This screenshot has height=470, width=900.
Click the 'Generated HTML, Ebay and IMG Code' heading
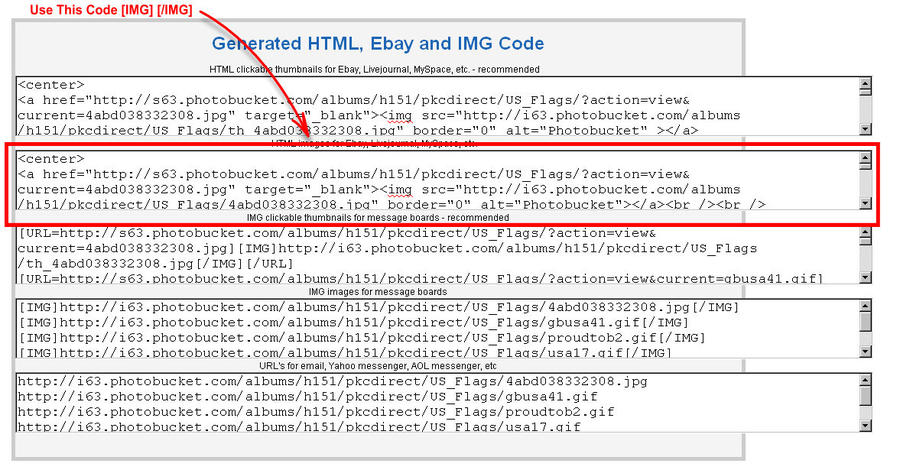click(x=377, y=44)
